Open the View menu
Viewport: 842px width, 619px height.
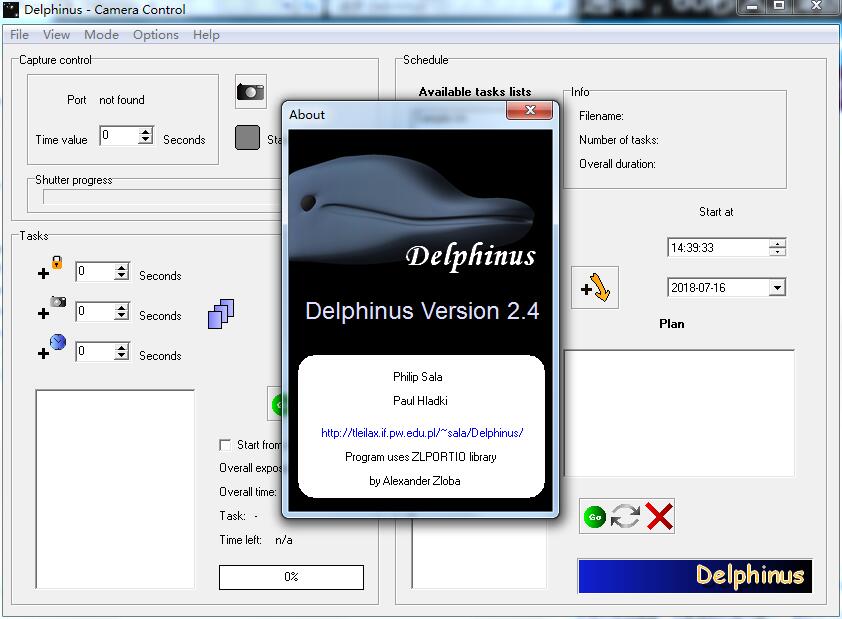pos(56,34)
